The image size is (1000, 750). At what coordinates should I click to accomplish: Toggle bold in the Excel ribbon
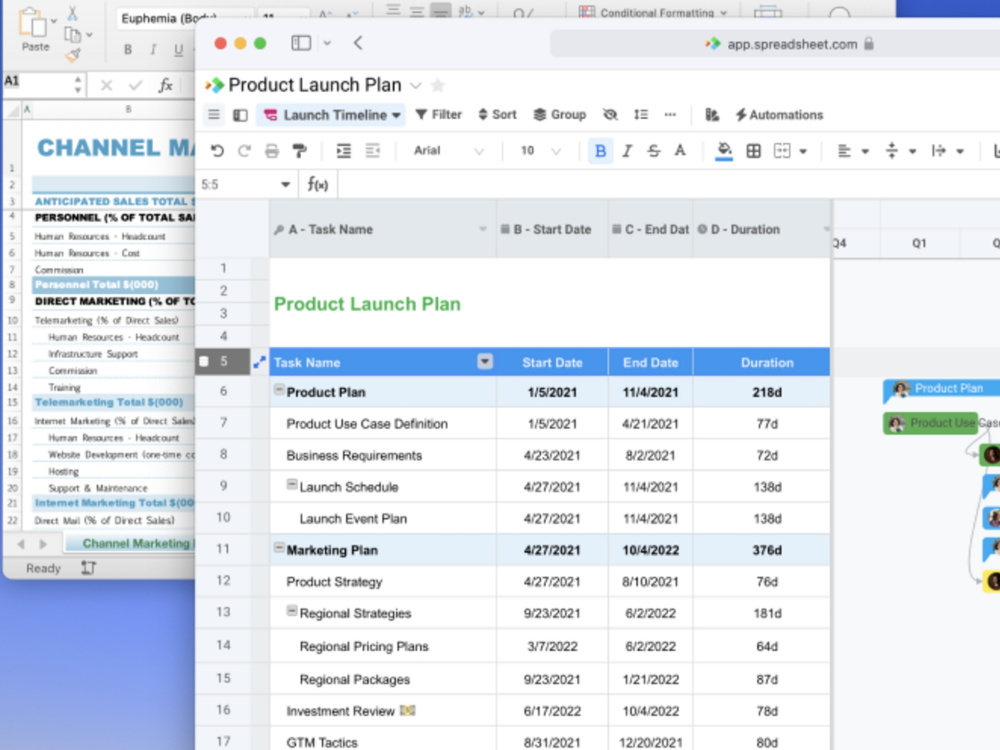pyautogui.click(x=128, y=50)
